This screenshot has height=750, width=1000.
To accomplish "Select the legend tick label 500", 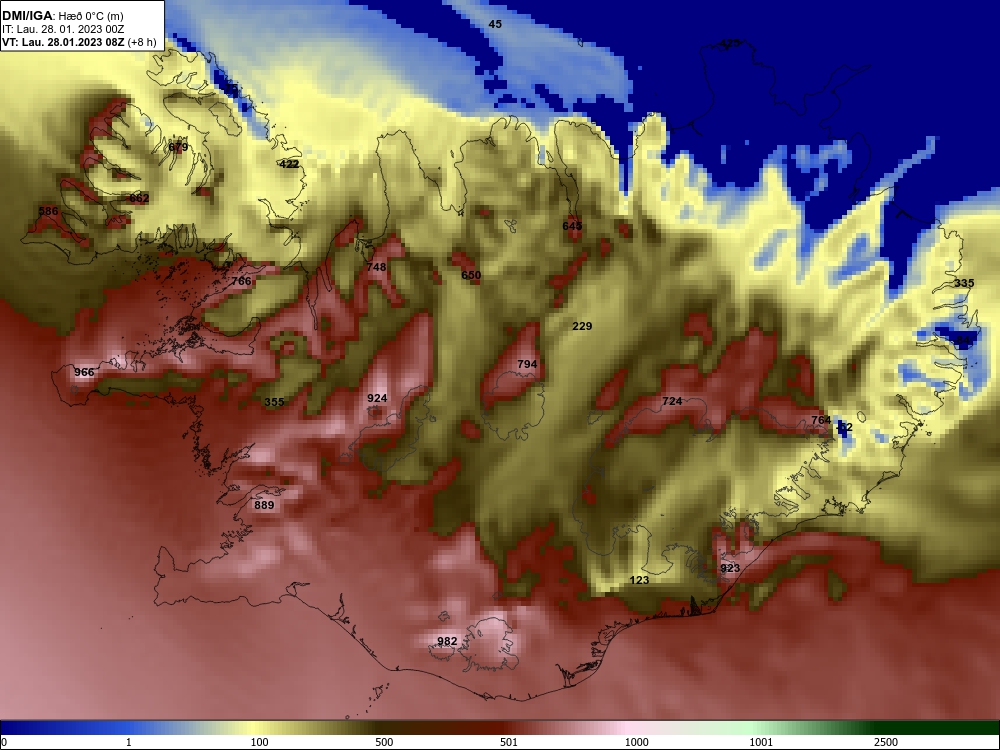I will [x=384, y=742].
